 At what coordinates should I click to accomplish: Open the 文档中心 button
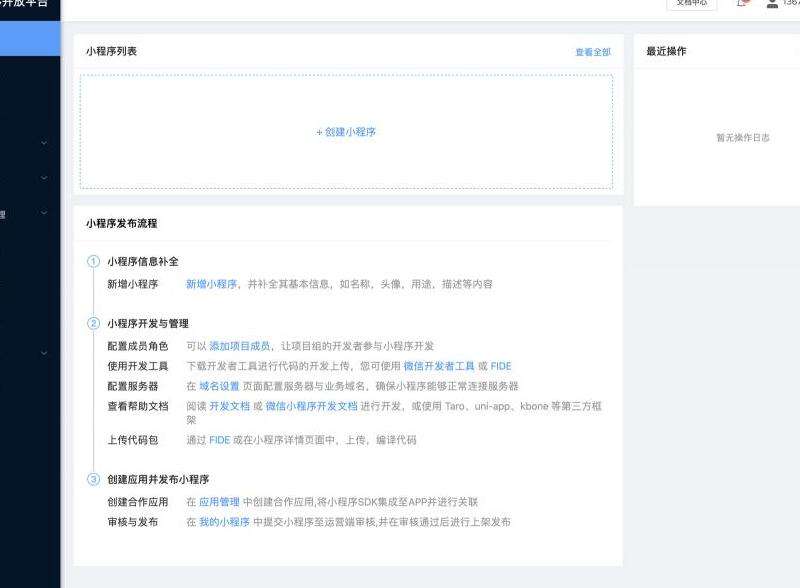pos(691,4)
